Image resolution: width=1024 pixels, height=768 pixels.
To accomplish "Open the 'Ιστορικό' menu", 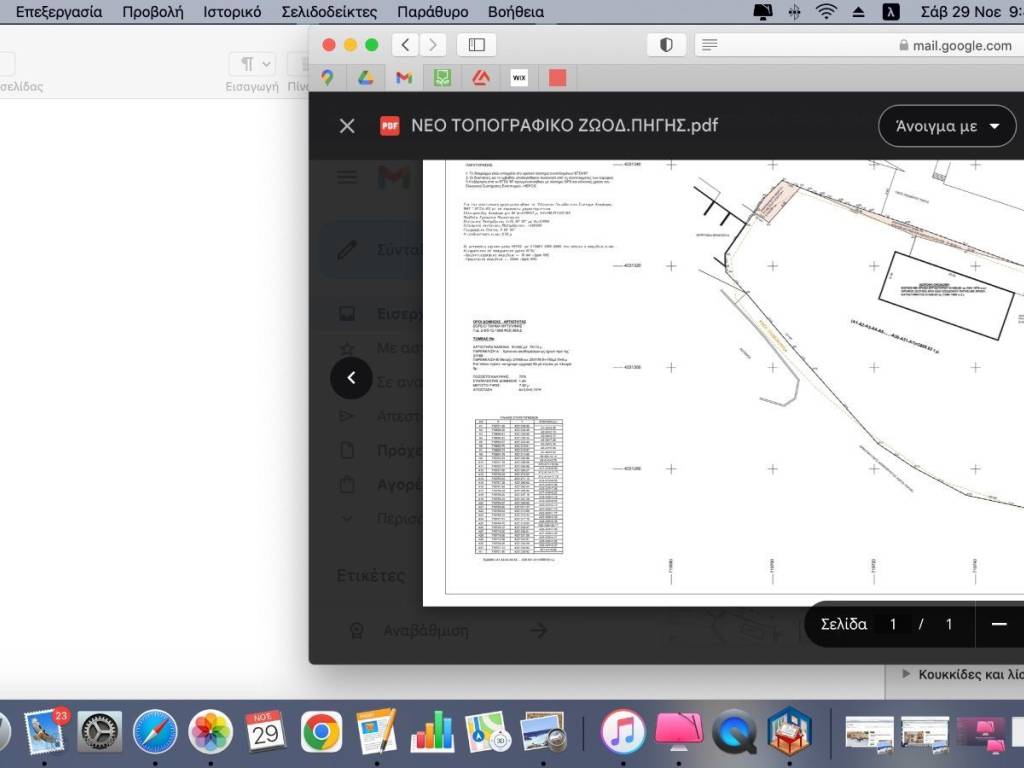I will [x=232, y=12].
